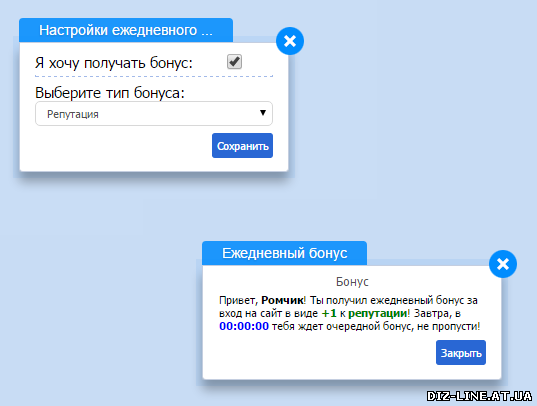Click the 'очередной бонус, не пропусти!' text
Image resolution: width=537 pixels, height=406 pixels.
[403, 327]
